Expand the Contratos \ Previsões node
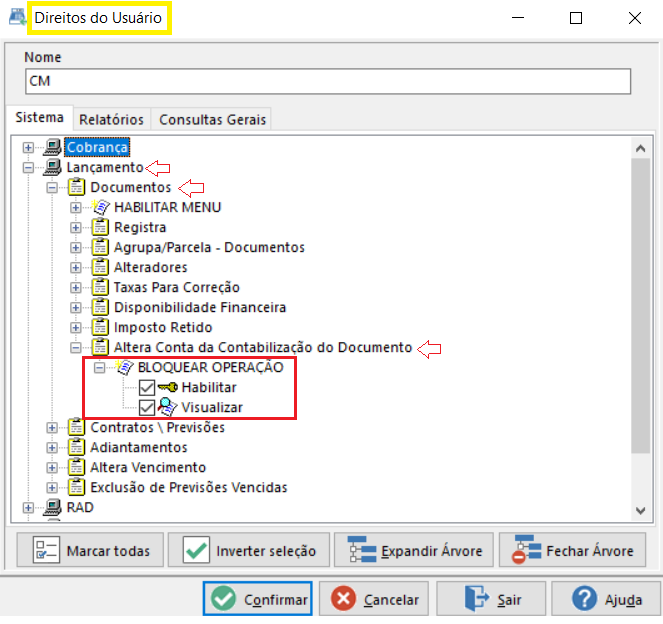The image size is (663, 624). [52, 427]
